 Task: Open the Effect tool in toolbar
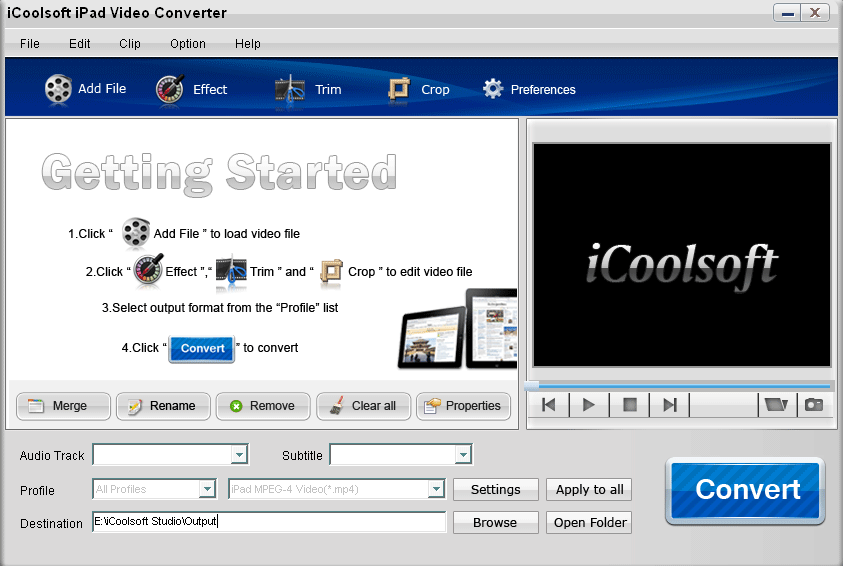pyautogui.click(x=191, y=89)
